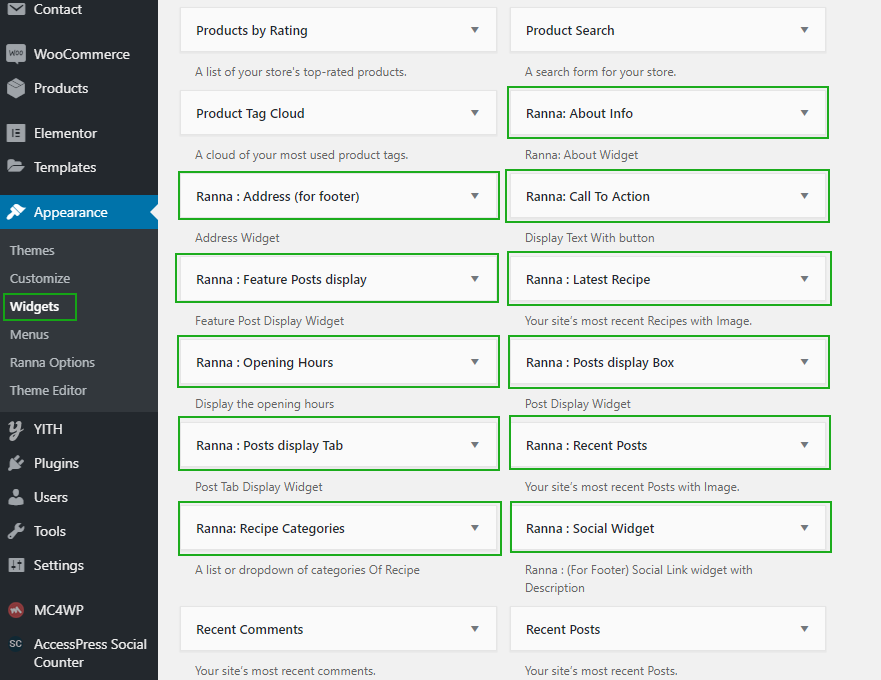This screenshot has width=881, height=680.
Task: Expand Ranna: Call To Action arrow
Action: point(805,196)
